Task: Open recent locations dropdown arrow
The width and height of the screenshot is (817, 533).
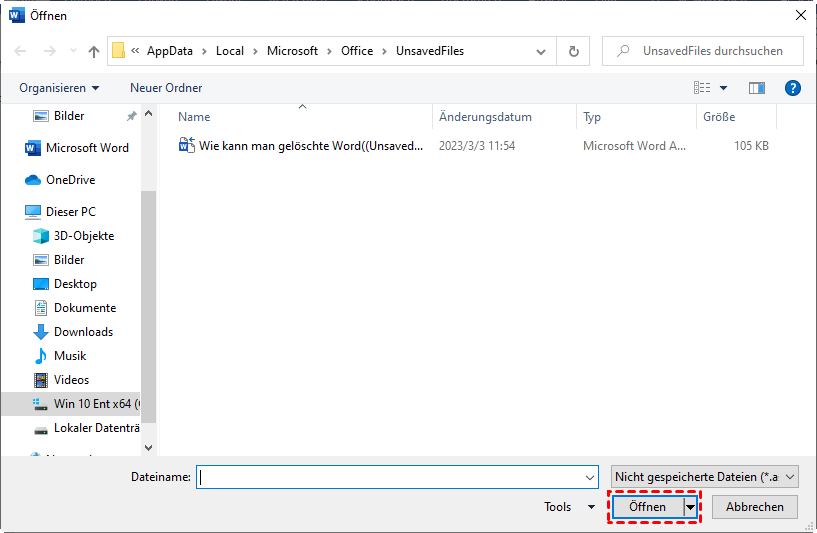Action: pos(73,51)
